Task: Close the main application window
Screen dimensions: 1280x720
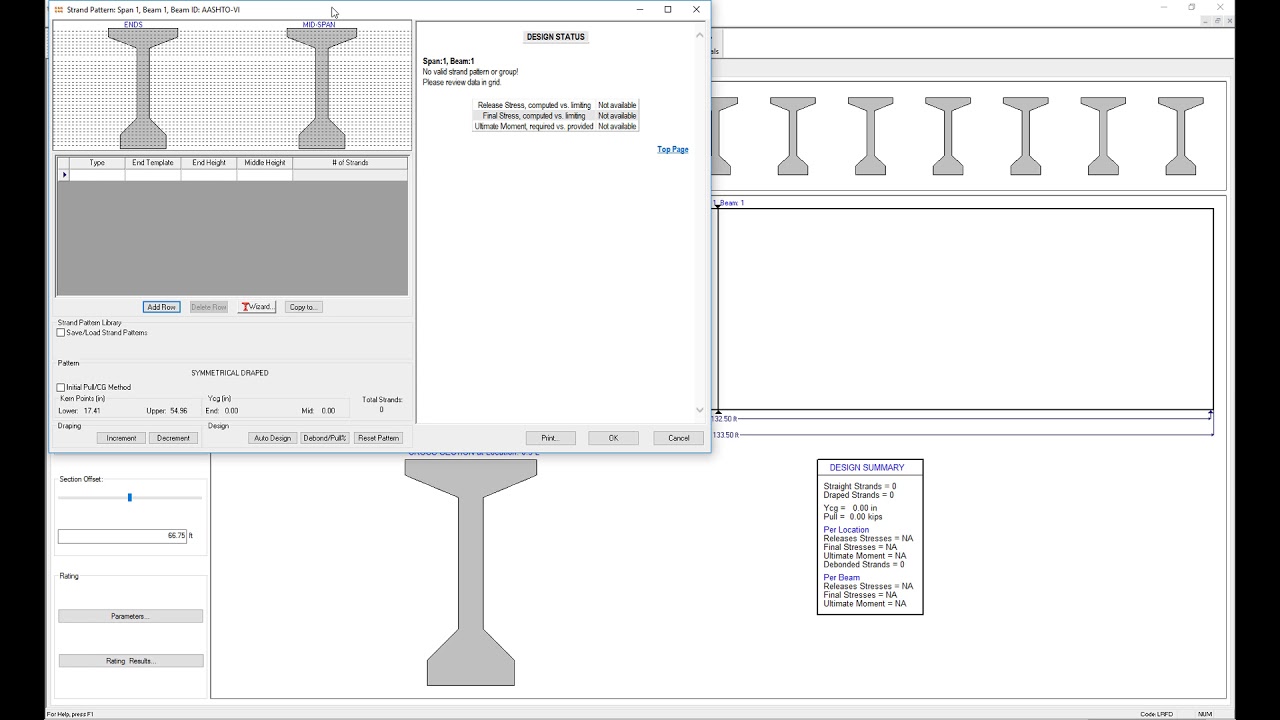Action: pos(1220,7)
